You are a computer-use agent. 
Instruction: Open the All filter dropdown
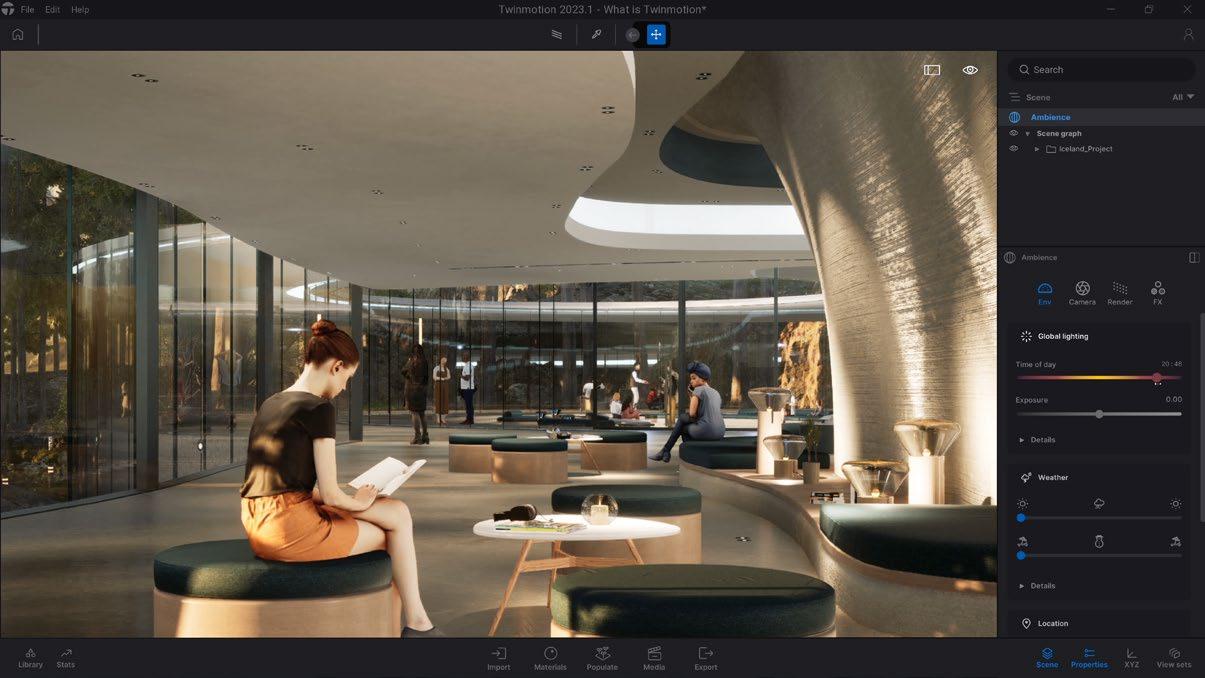coord(1183,97)
